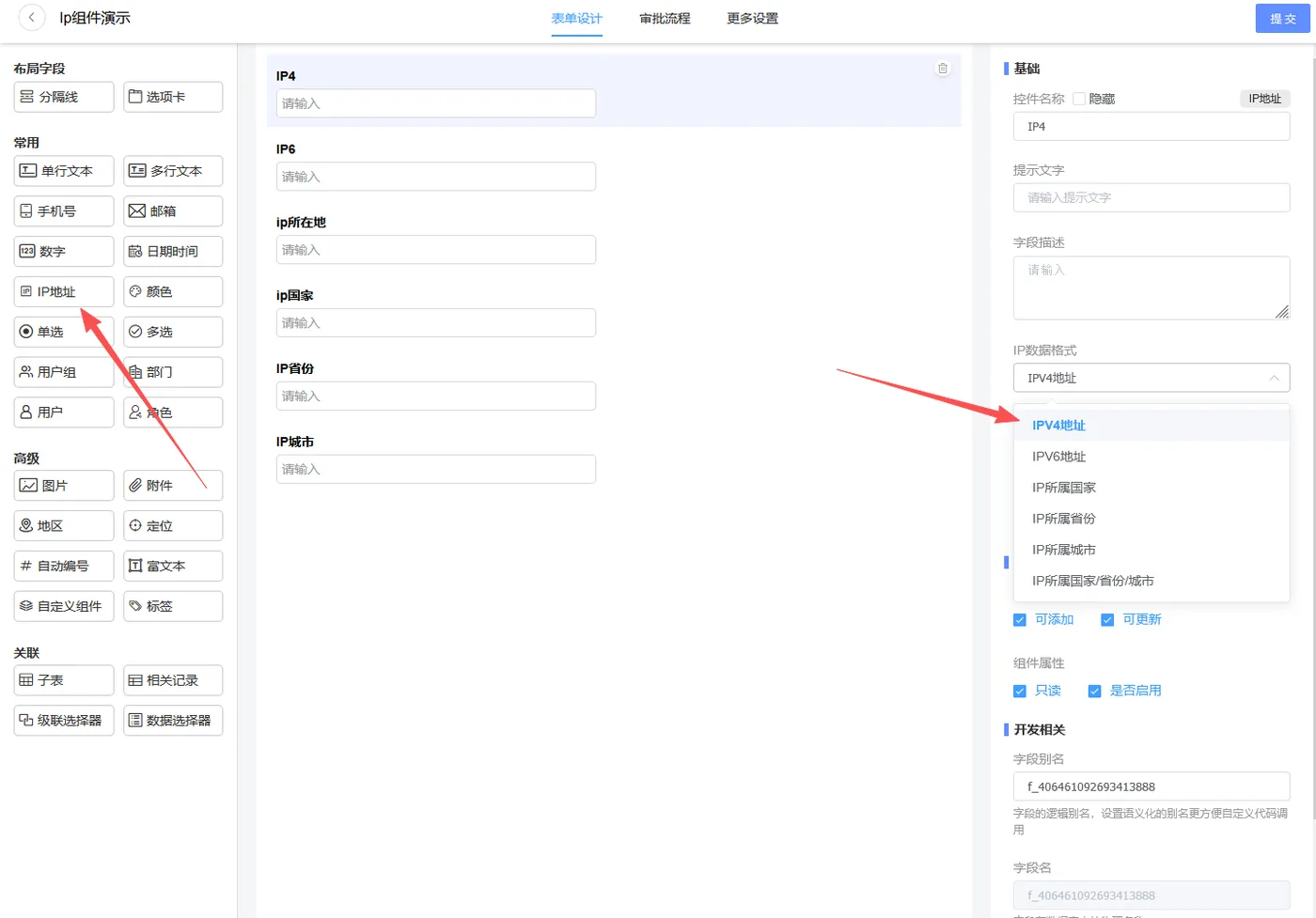
Task: Add the 地区 region component
Action: (x=64, y=526)
